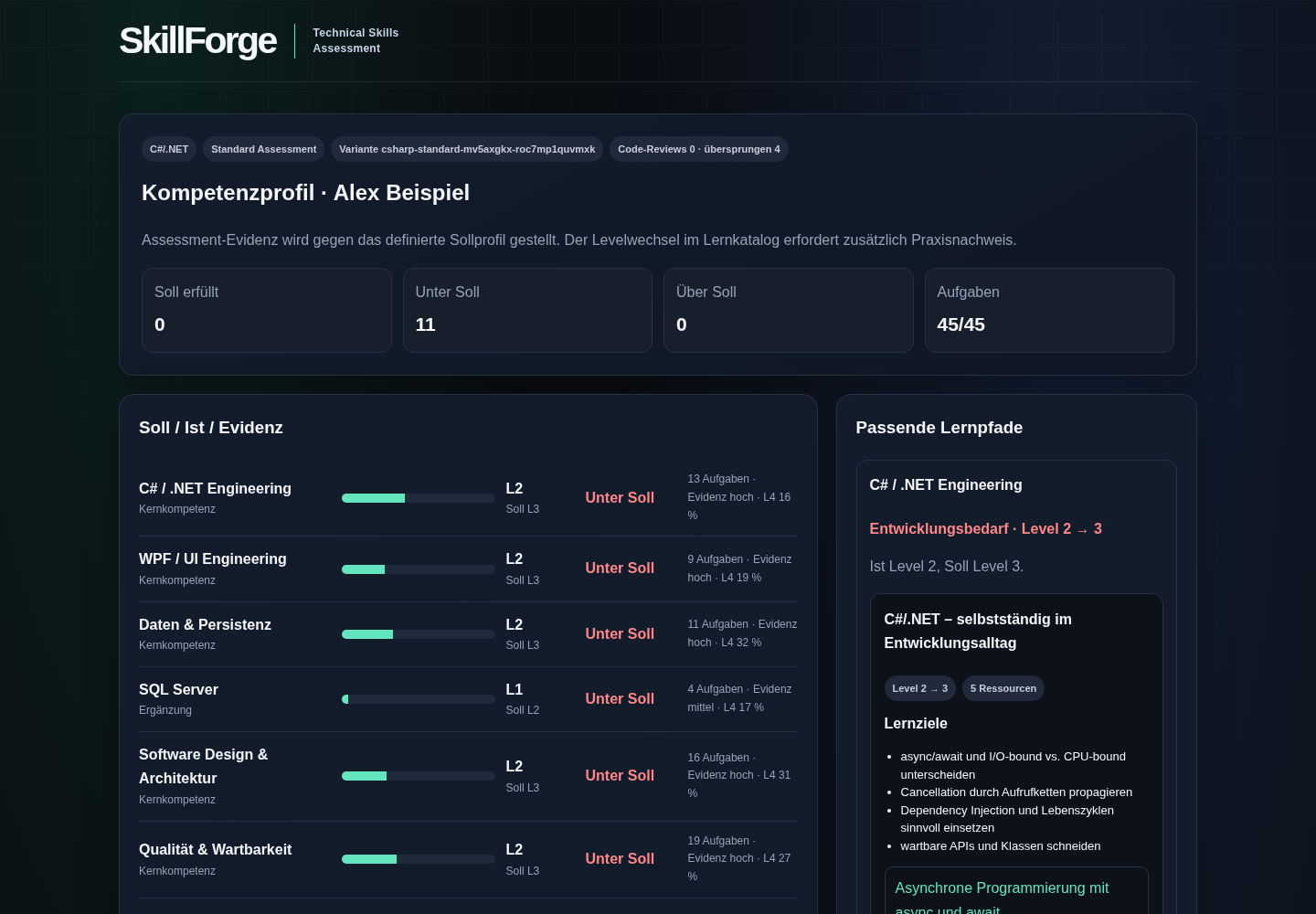
Task: Click the WPF / UI Engineering progress bar
Action: [419, 569]
